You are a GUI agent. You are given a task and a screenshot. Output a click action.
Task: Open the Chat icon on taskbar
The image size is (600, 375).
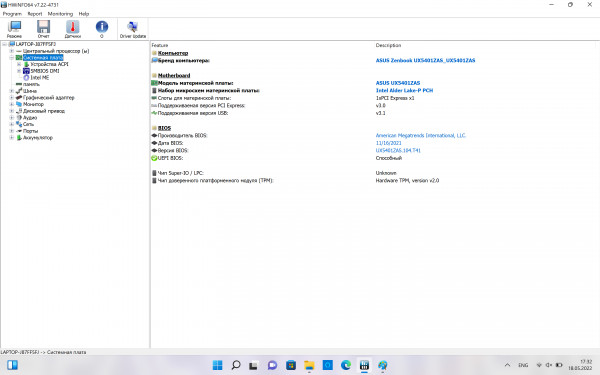tap(272, 365)
